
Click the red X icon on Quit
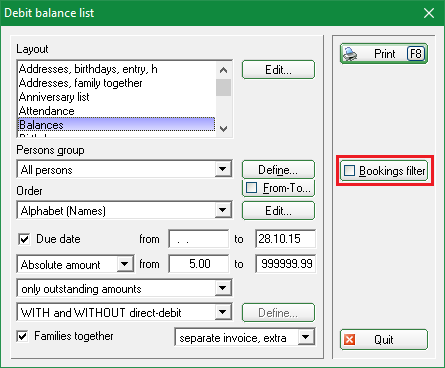(349, 340)
